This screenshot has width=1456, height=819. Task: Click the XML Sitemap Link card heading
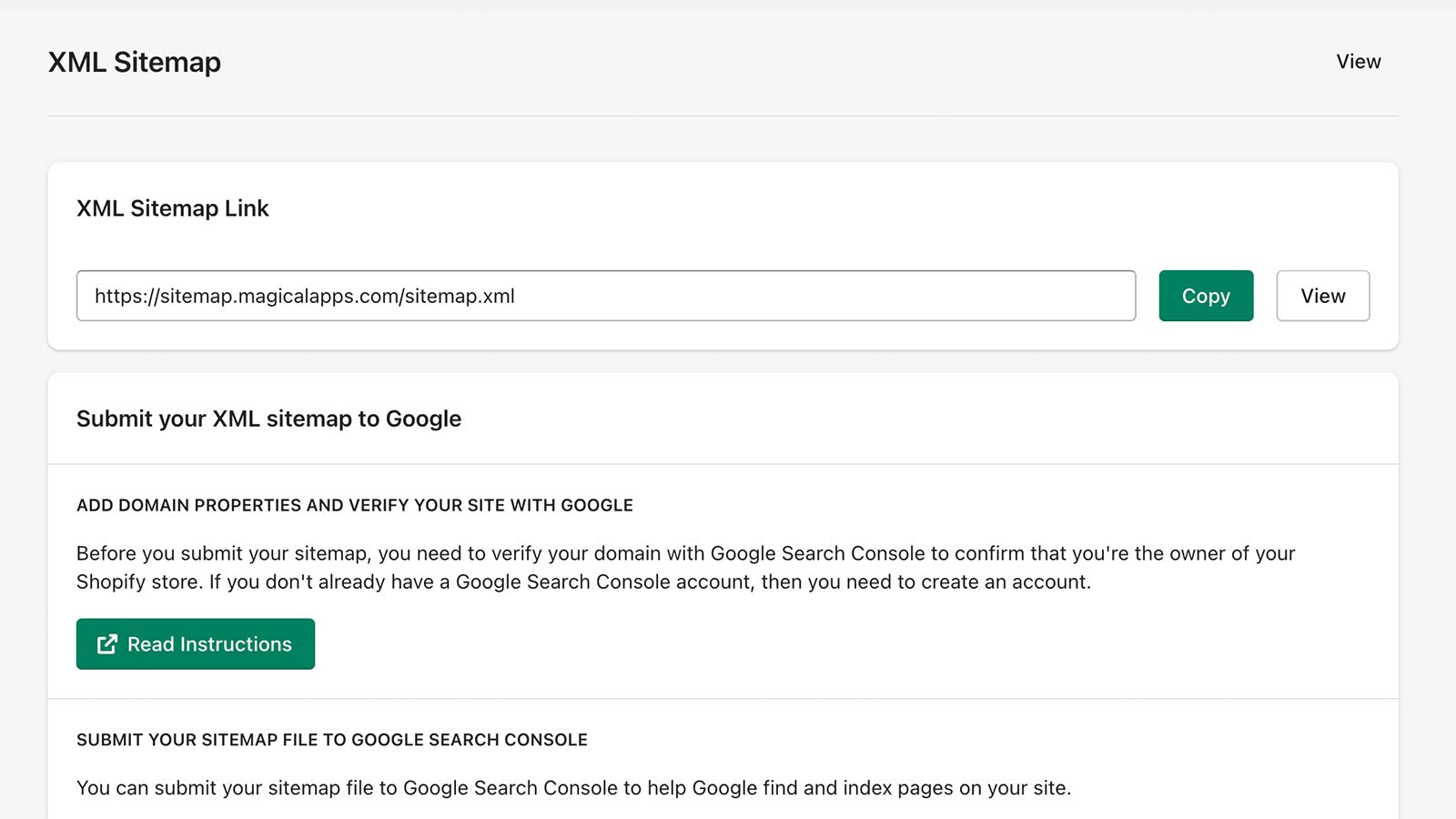pyautogui.click(x=173, y=208)
